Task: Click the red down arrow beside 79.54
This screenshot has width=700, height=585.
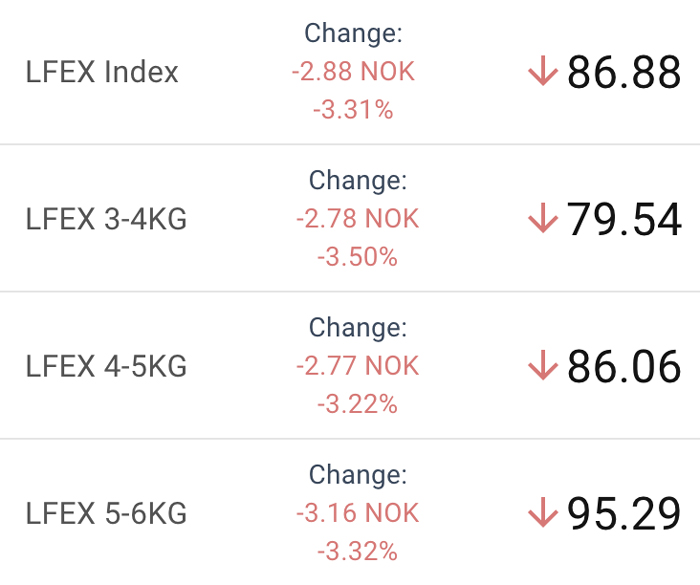Action: pyautogui.click(x=543, y=218)
